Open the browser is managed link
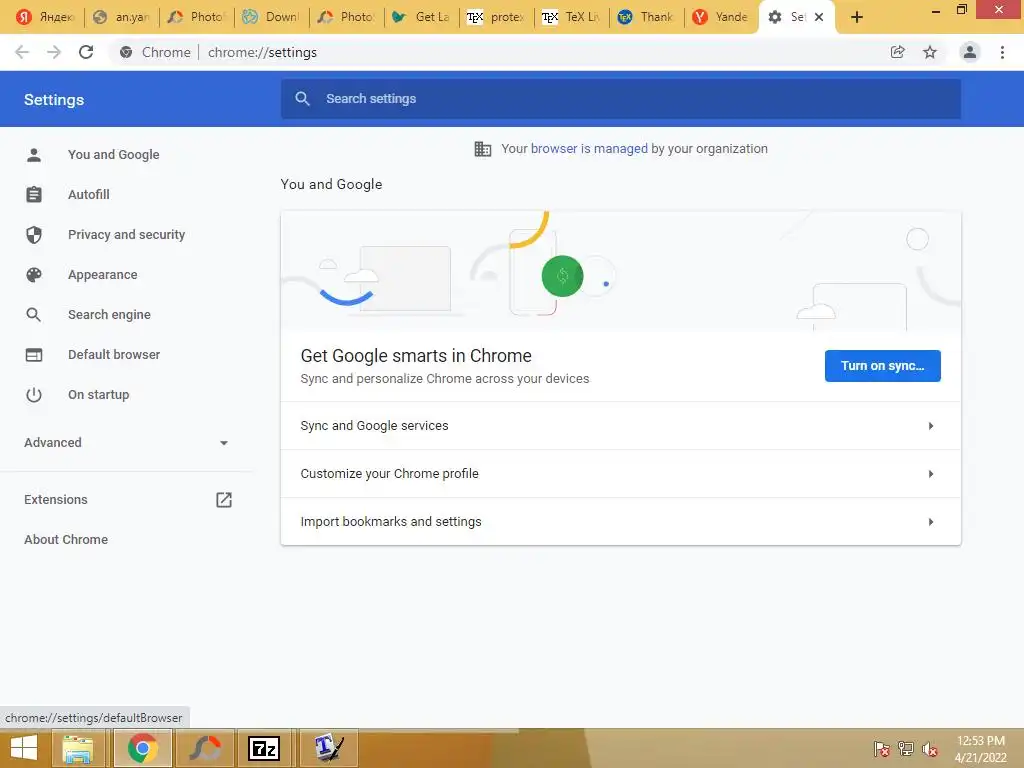 (x=589, y=149)
